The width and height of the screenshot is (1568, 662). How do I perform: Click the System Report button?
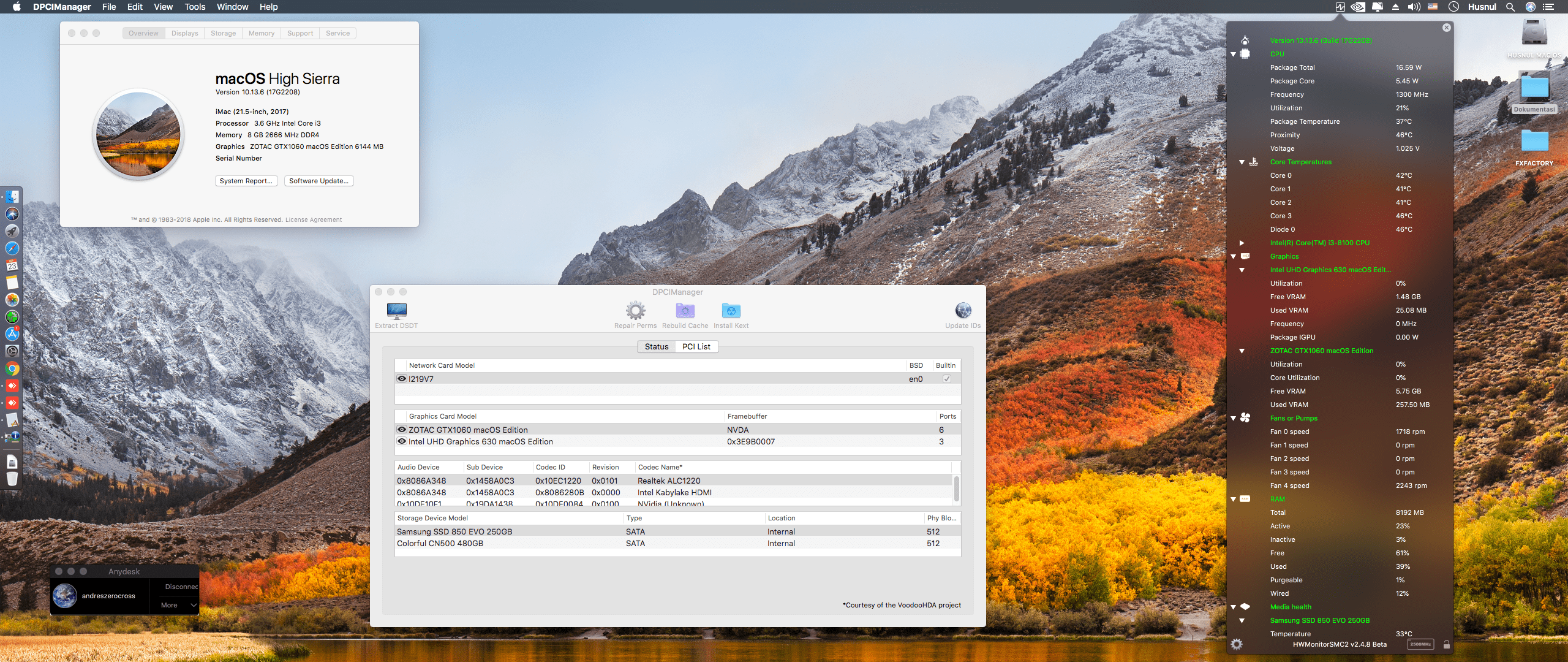pos(246,181)
